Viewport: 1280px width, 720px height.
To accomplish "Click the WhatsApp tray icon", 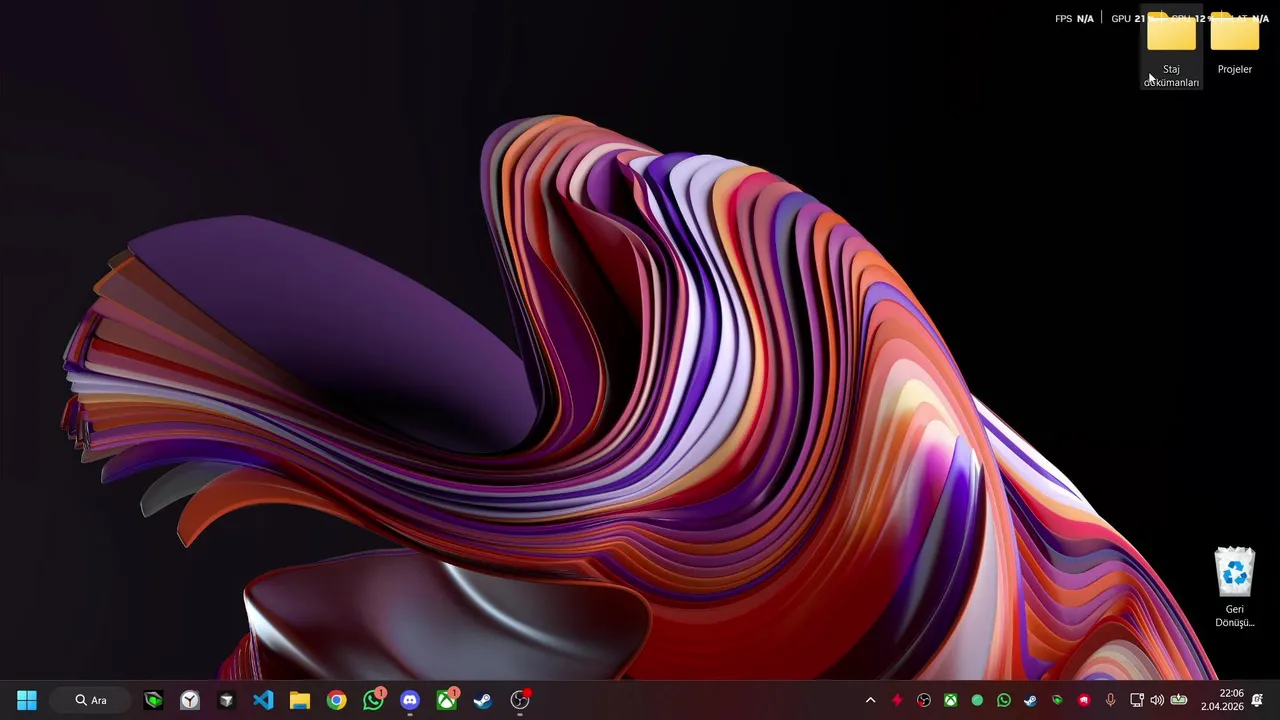I will click(1004, 700).
